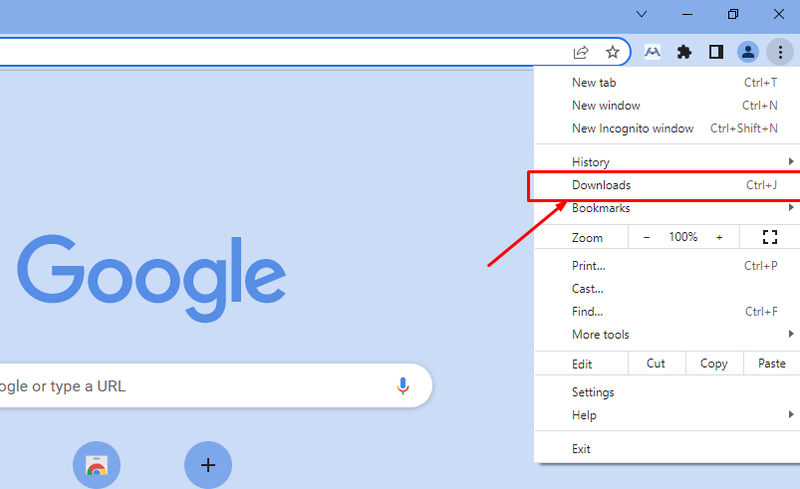Click the Cut button in Edit row
The image size is (800, 489).
pyautogui.click(x=656, y=363)
